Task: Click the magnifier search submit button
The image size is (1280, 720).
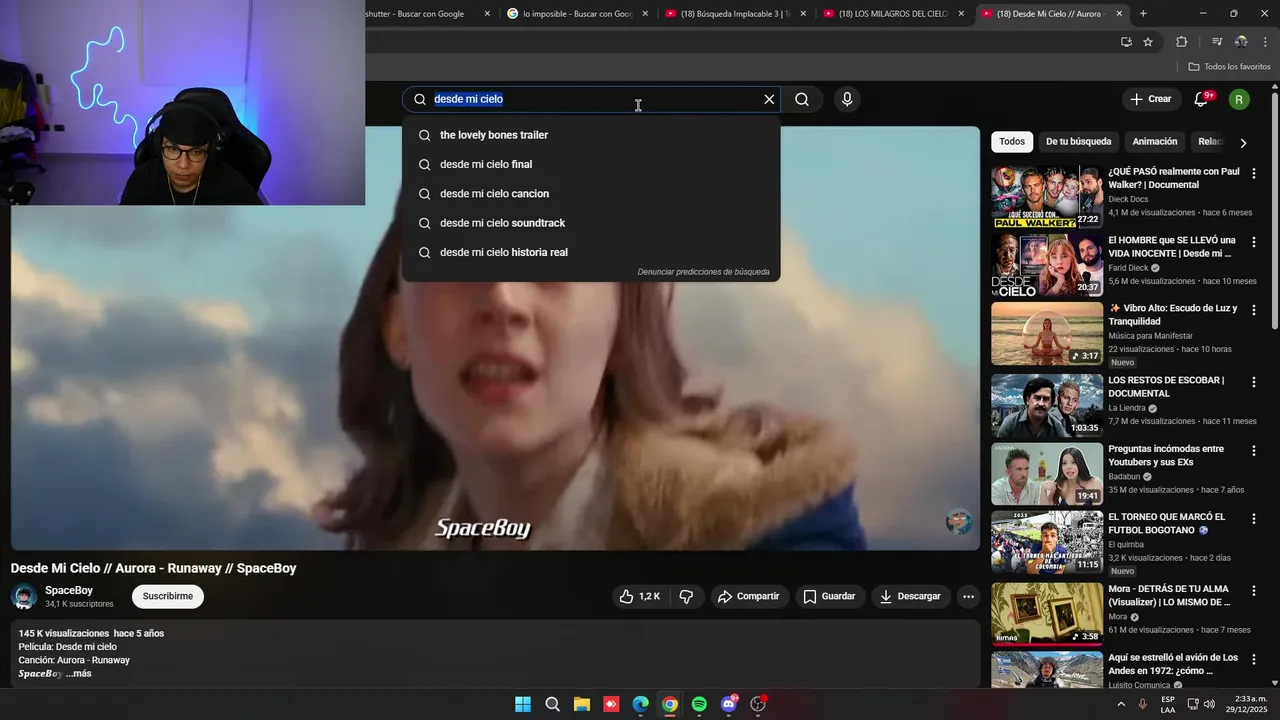Action: tap(802, 99)
